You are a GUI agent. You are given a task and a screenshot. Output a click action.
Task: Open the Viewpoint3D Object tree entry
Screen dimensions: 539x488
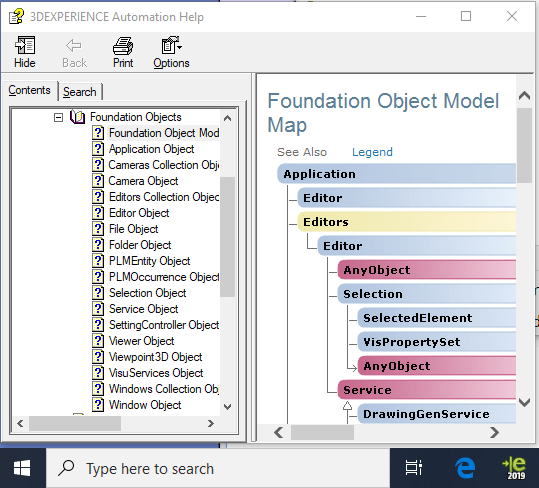pos(155,356)
